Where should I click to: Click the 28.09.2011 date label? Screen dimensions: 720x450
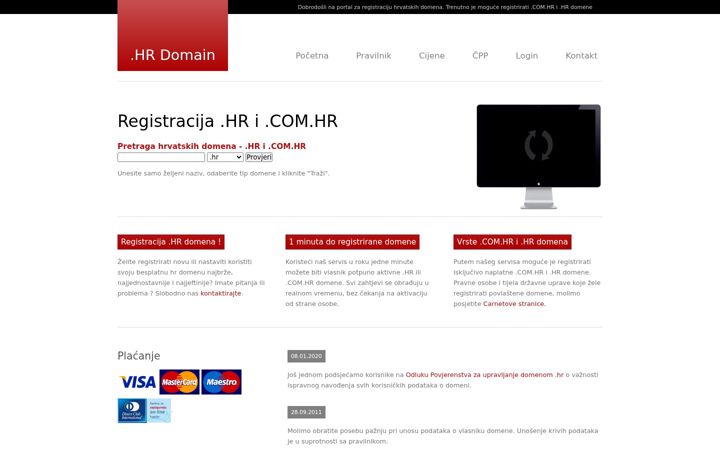(306, 412)
